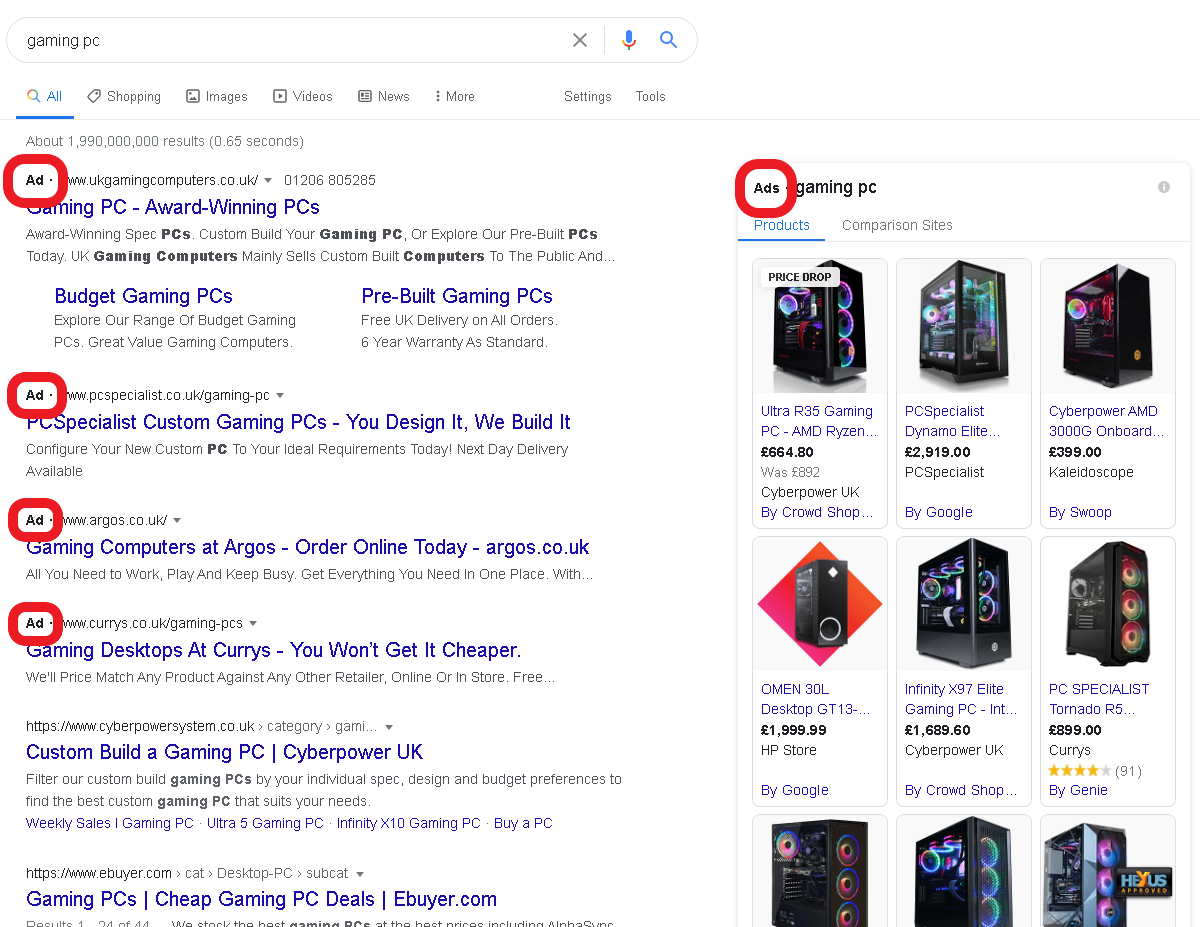The image size is (1200, 927).
Task: Open Weekly Sales I Gaming PC sitelink
Action: (110, 823)
